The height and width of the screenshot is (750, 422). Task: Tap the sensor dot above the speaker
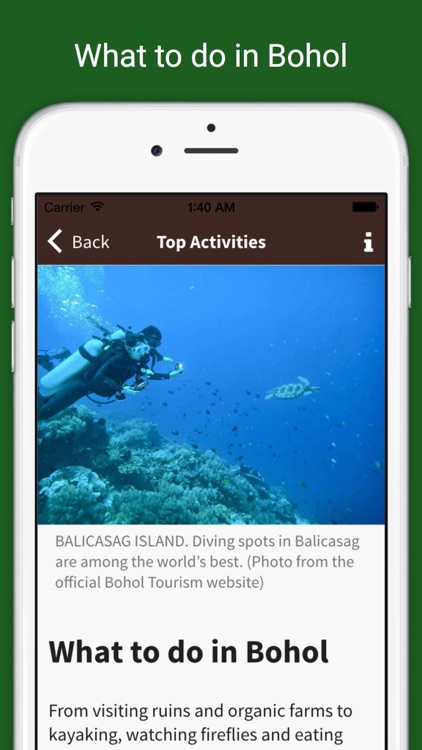click(x=211, y=128)
